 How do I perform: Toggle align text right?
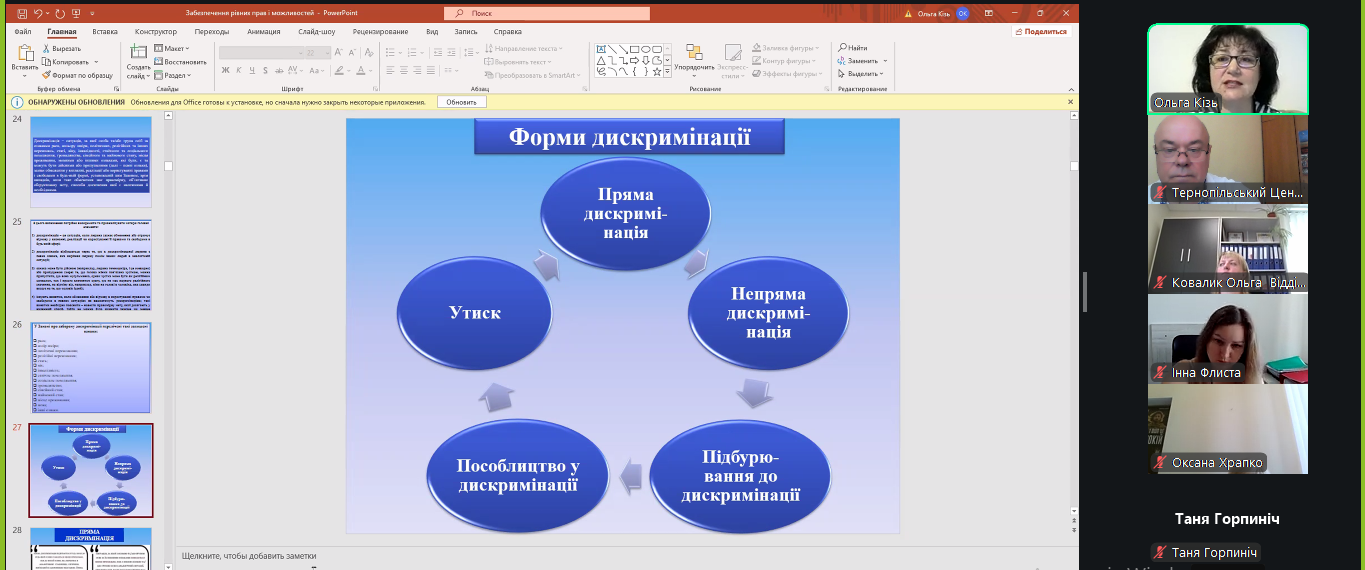click(417, 70)
